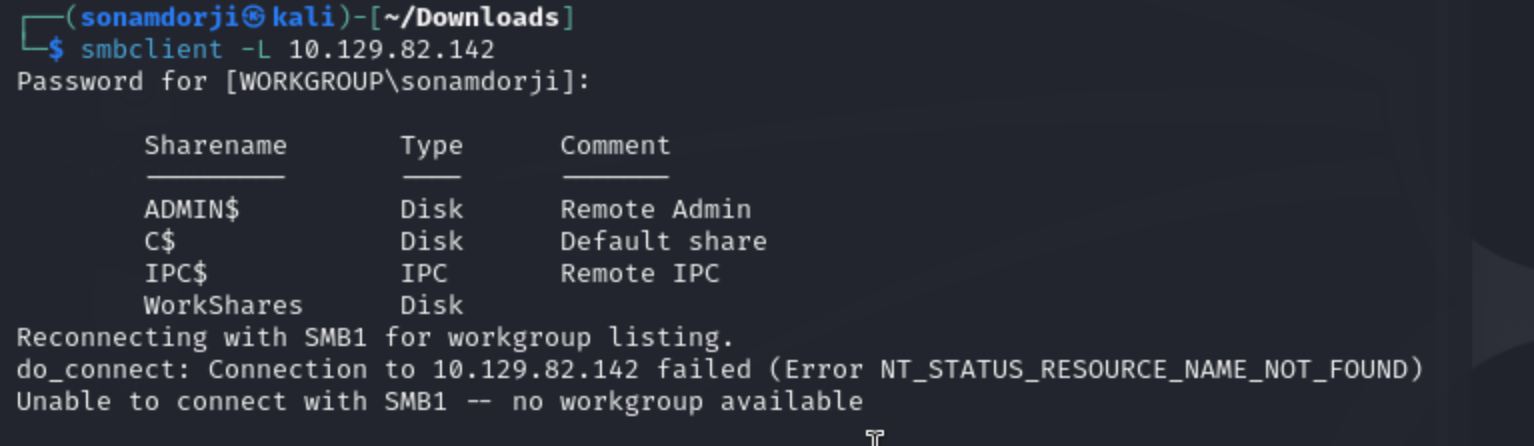The width and height of the screenshot is (1534, 446).
Task: Click the Remote Admin comment text
Action: [x=655, y=209]
